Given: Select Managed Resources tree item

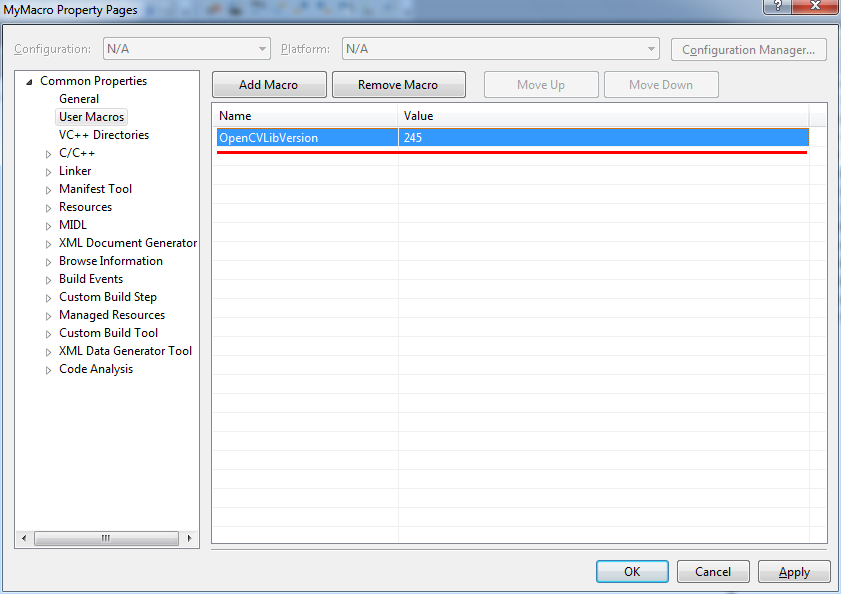Looking at the screenshot, I should click(112, 314).
